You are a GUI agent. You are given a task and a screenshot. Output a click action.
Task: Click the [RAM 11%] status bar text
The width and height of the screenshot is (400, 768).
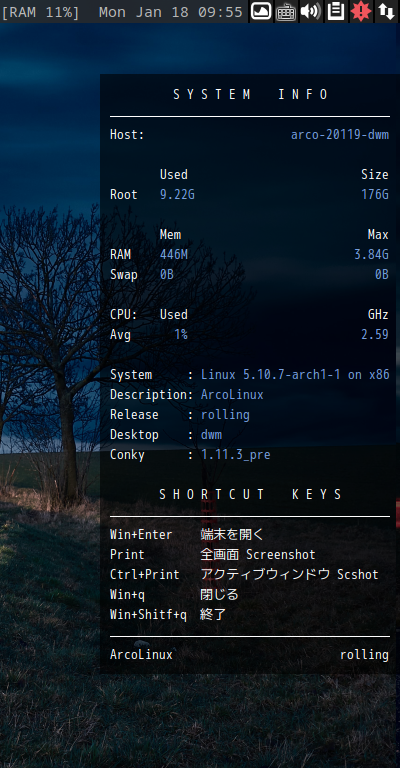point(40,12)
